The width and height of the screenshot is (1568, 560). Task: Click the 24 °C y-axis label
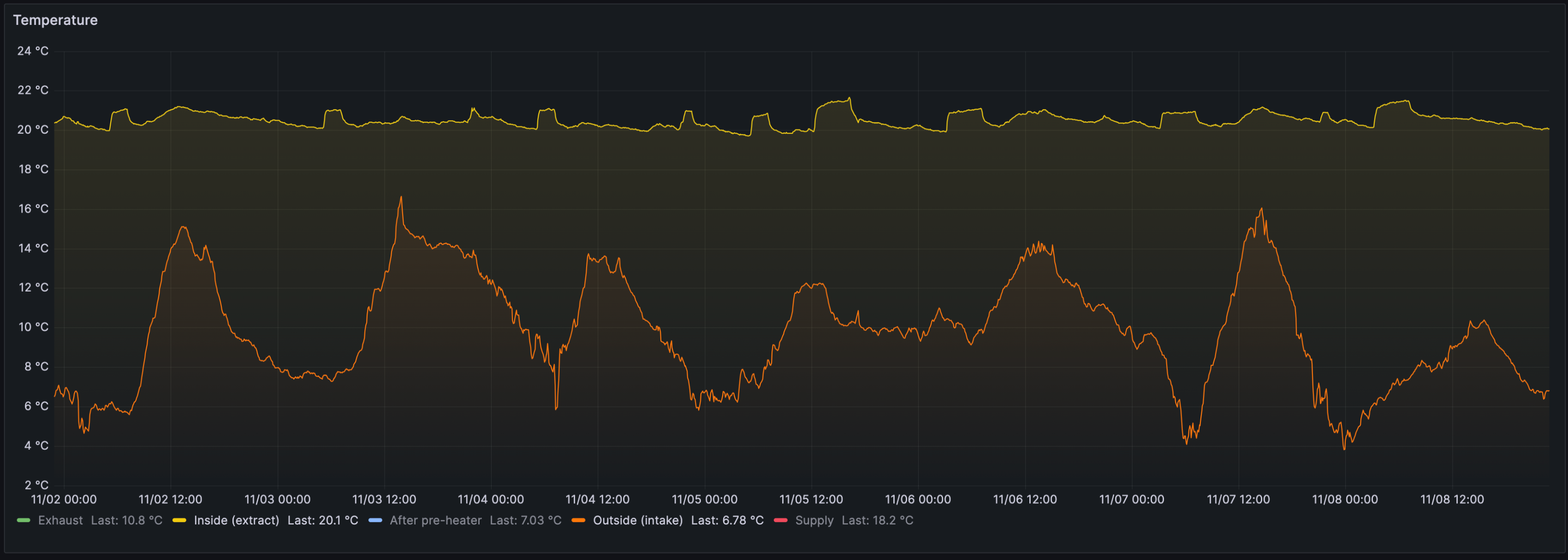(33, 51)
